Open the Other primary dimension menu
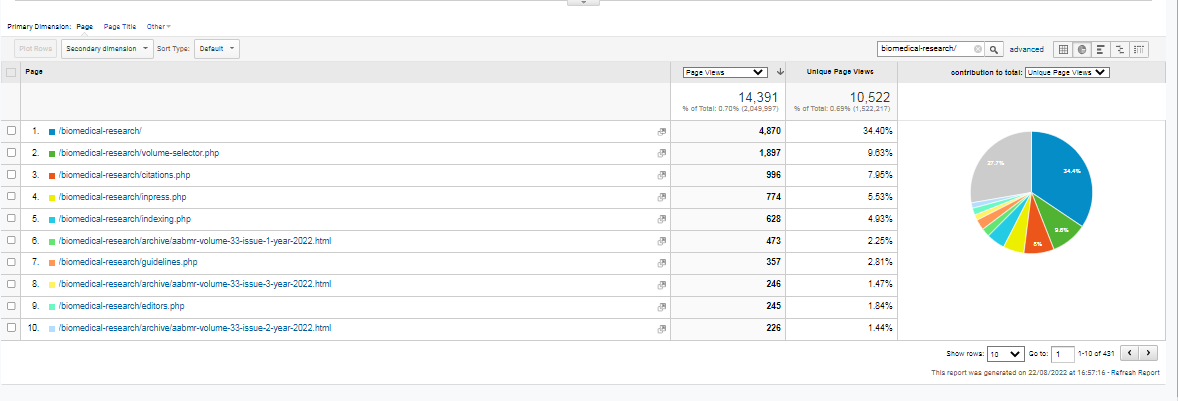The width and height of the screenshot is (1178, 401). [x=158, y=26]
